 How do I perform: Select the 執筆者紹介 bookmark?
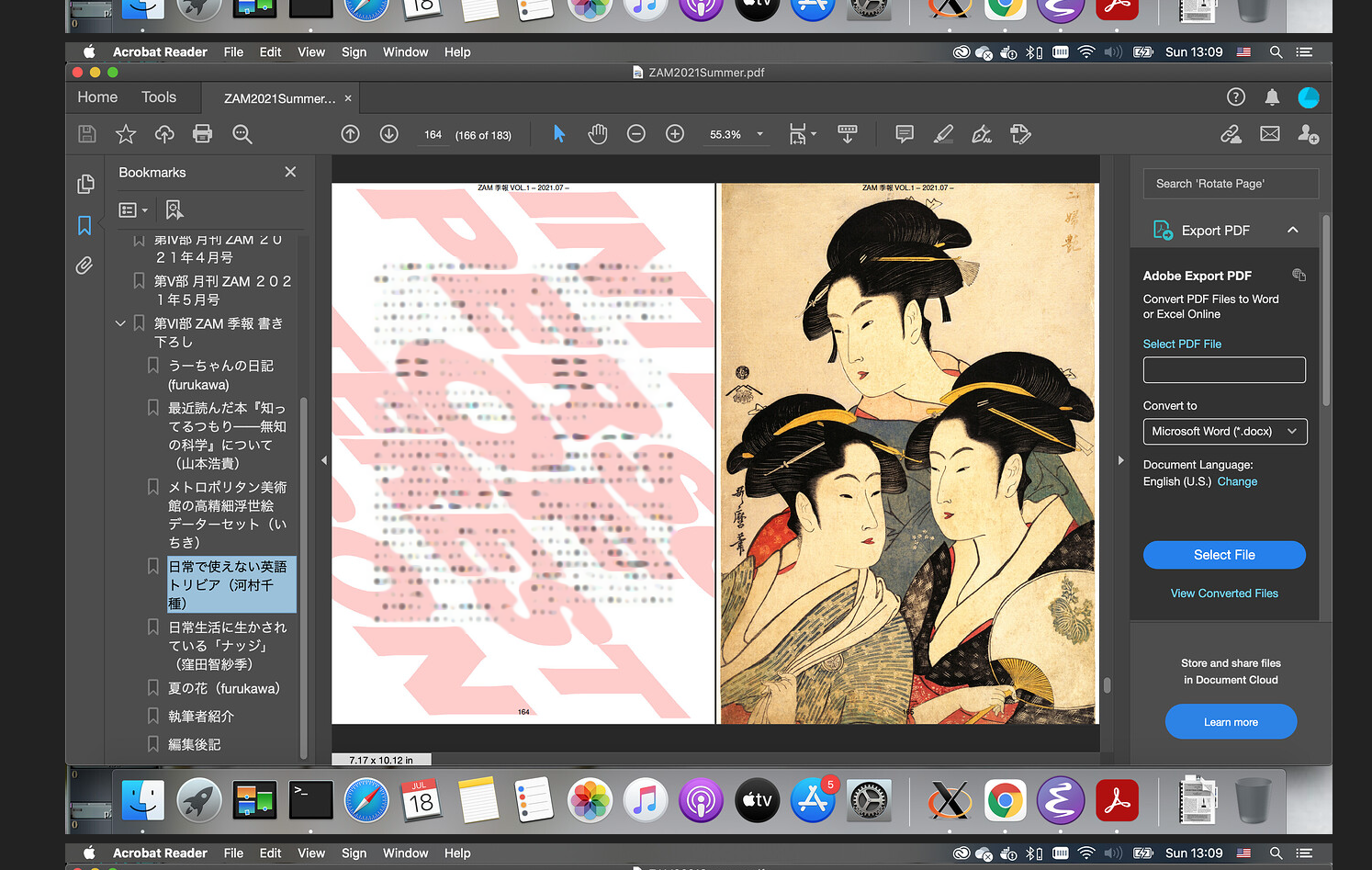201,716
